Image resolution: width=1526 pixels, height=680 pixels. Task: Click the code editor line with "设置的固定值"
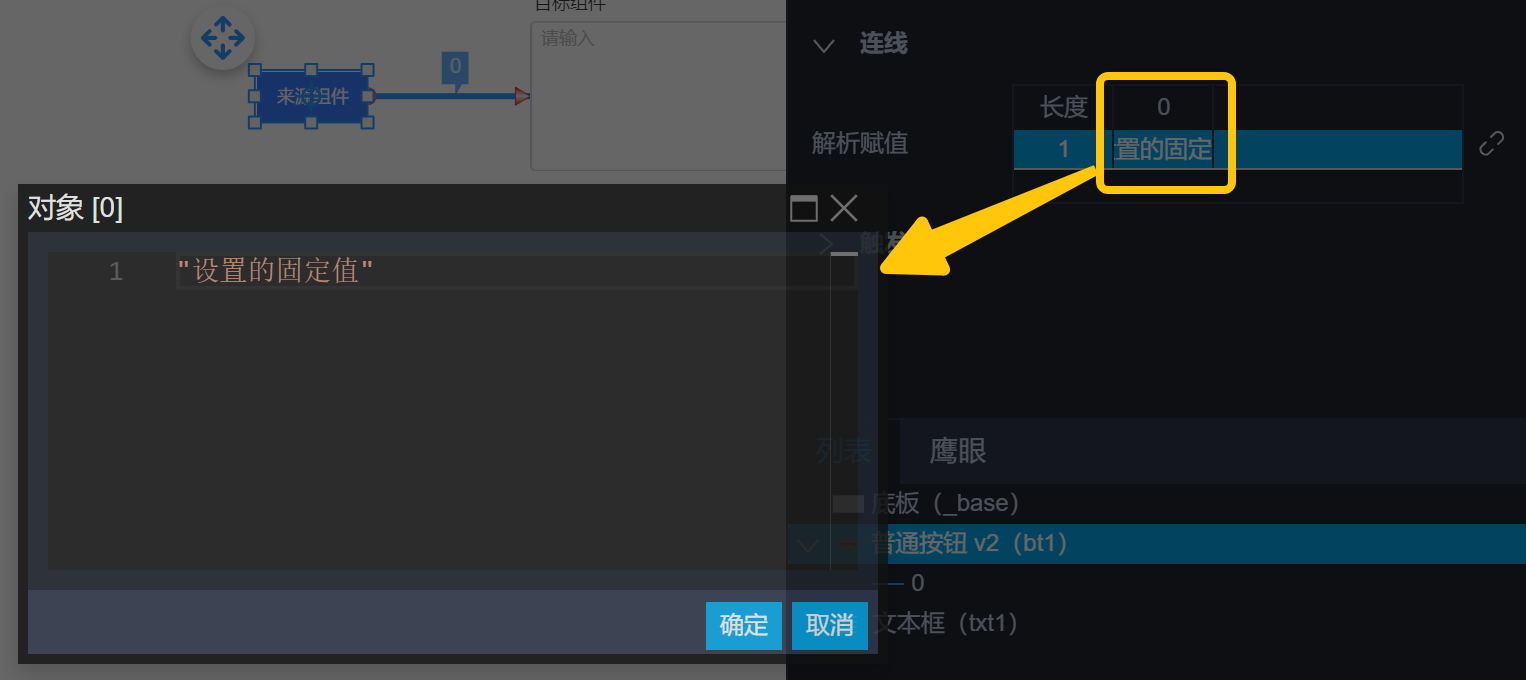[x=517, y=271]
